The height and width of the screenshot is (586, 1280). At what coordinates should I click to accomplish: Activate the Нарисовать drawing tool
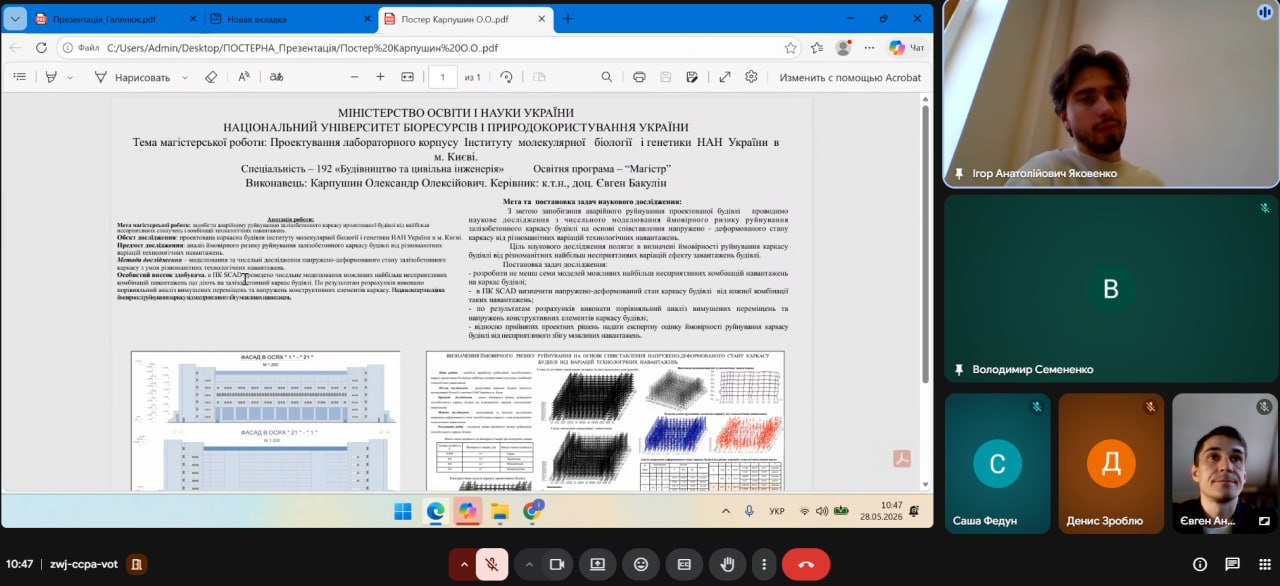[x=132, y=77]
